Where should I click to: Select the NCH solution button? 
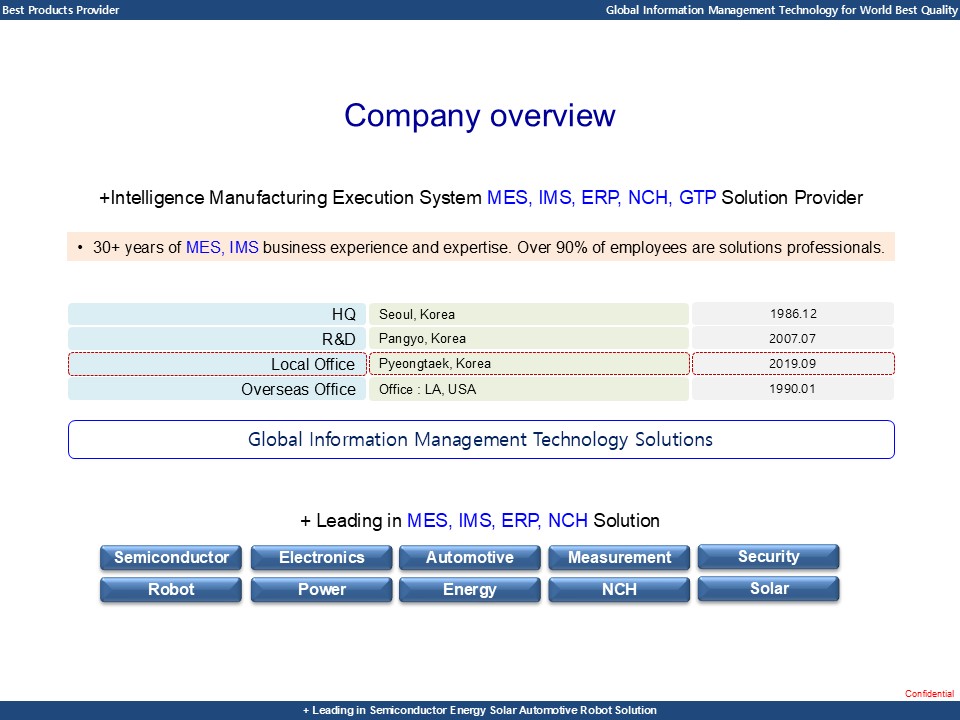point(618,589)
